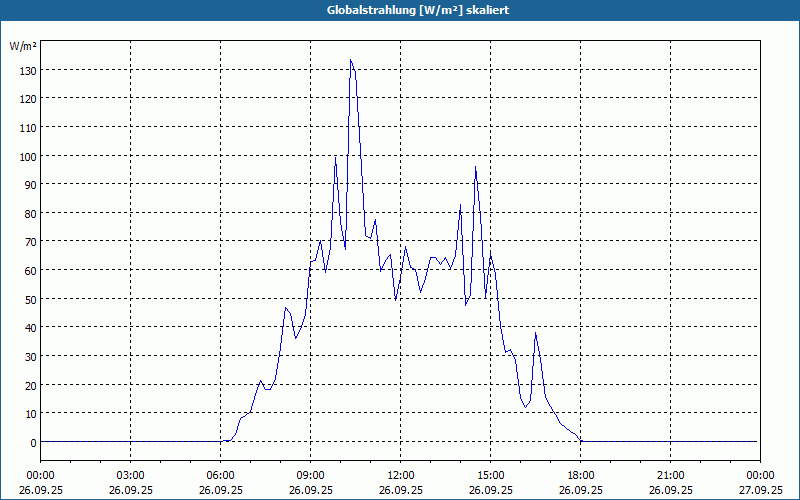The image size is (800, 500).
Task: Click the chart title "Globalstrahlung [W/m²] skaliert"
Action: tap(418, 10)
